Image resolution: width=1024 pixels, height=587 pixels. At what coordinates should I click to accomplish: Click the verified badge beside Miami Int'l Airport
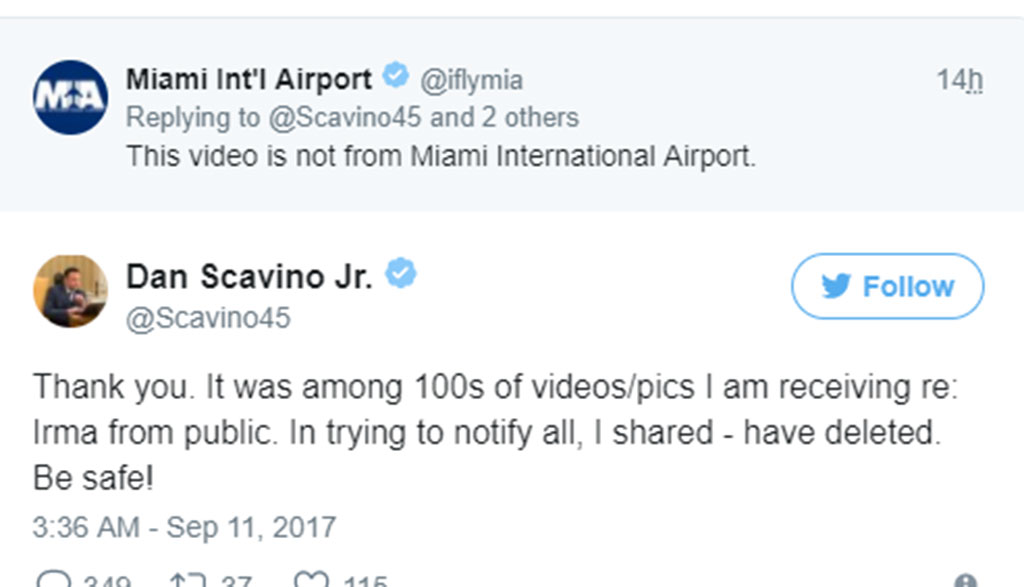[x=397, y=77]
